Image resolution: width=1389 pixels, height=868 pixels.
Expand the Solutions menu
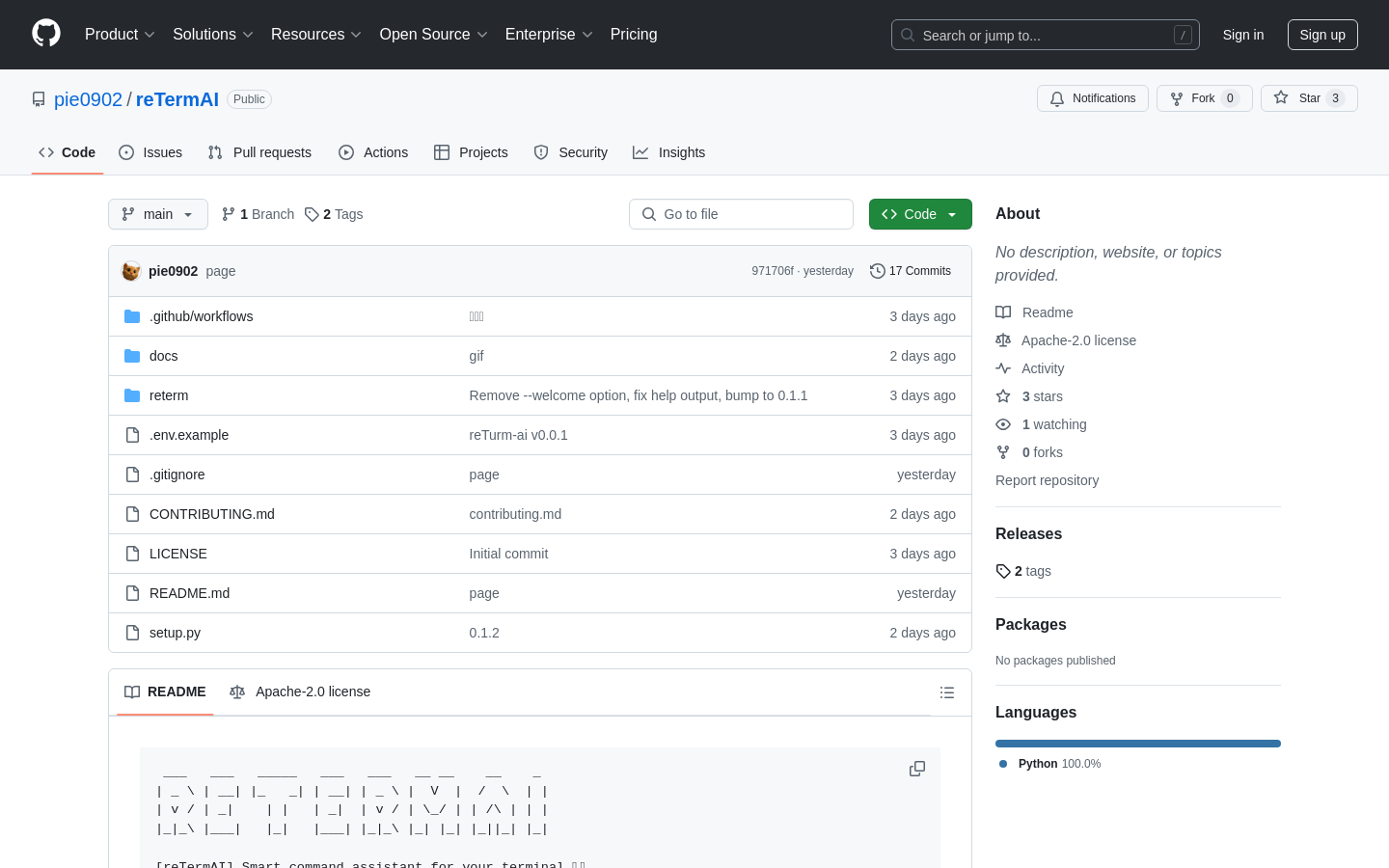coord(213,35)
